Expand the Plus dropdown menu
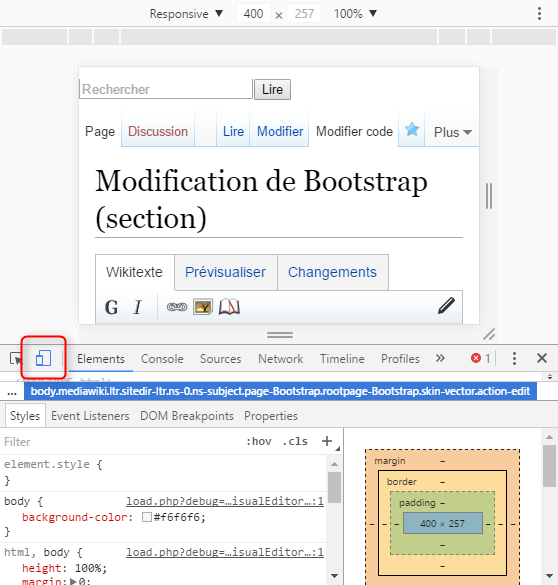The width and height of the screenshot is (558, 585). coord(453,132)
